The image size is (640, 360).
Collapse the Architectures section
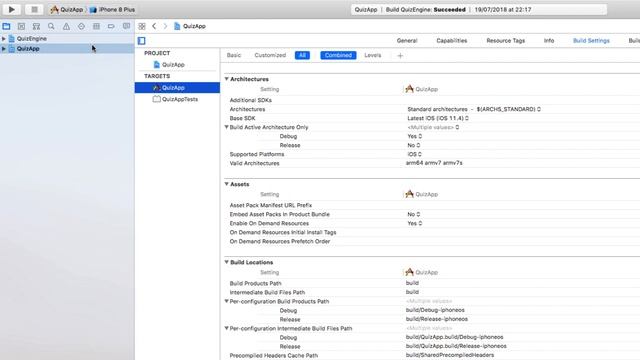tap(227, 79)
